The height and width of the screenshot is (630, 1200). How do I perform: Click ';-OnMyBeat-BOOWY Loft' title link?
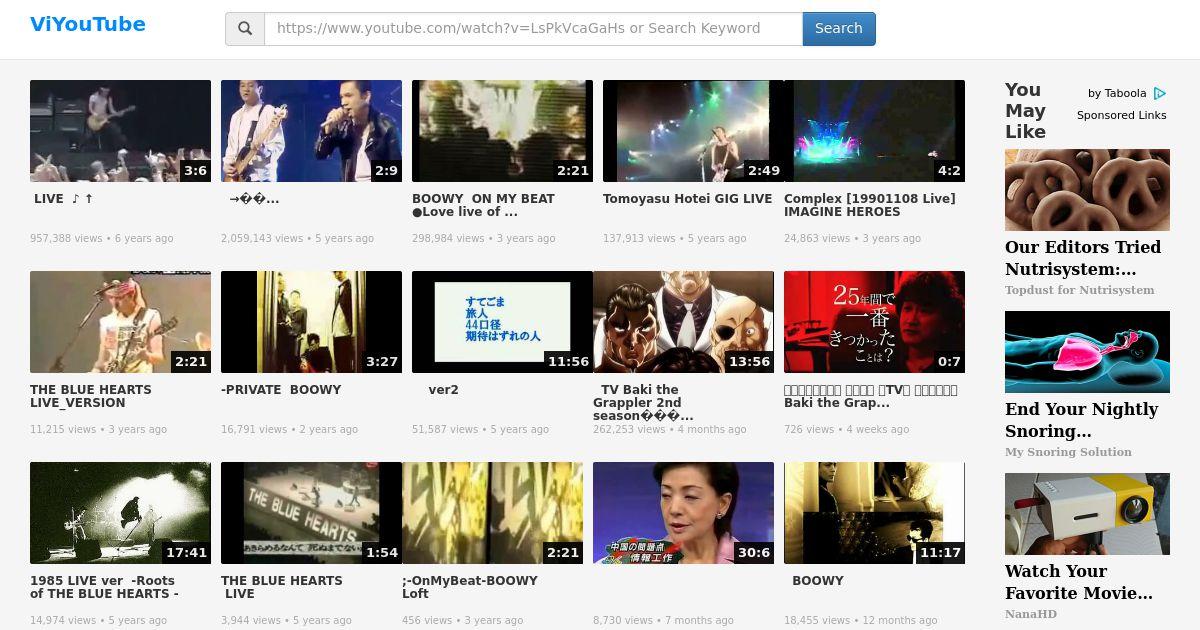(x=470, y=587)
